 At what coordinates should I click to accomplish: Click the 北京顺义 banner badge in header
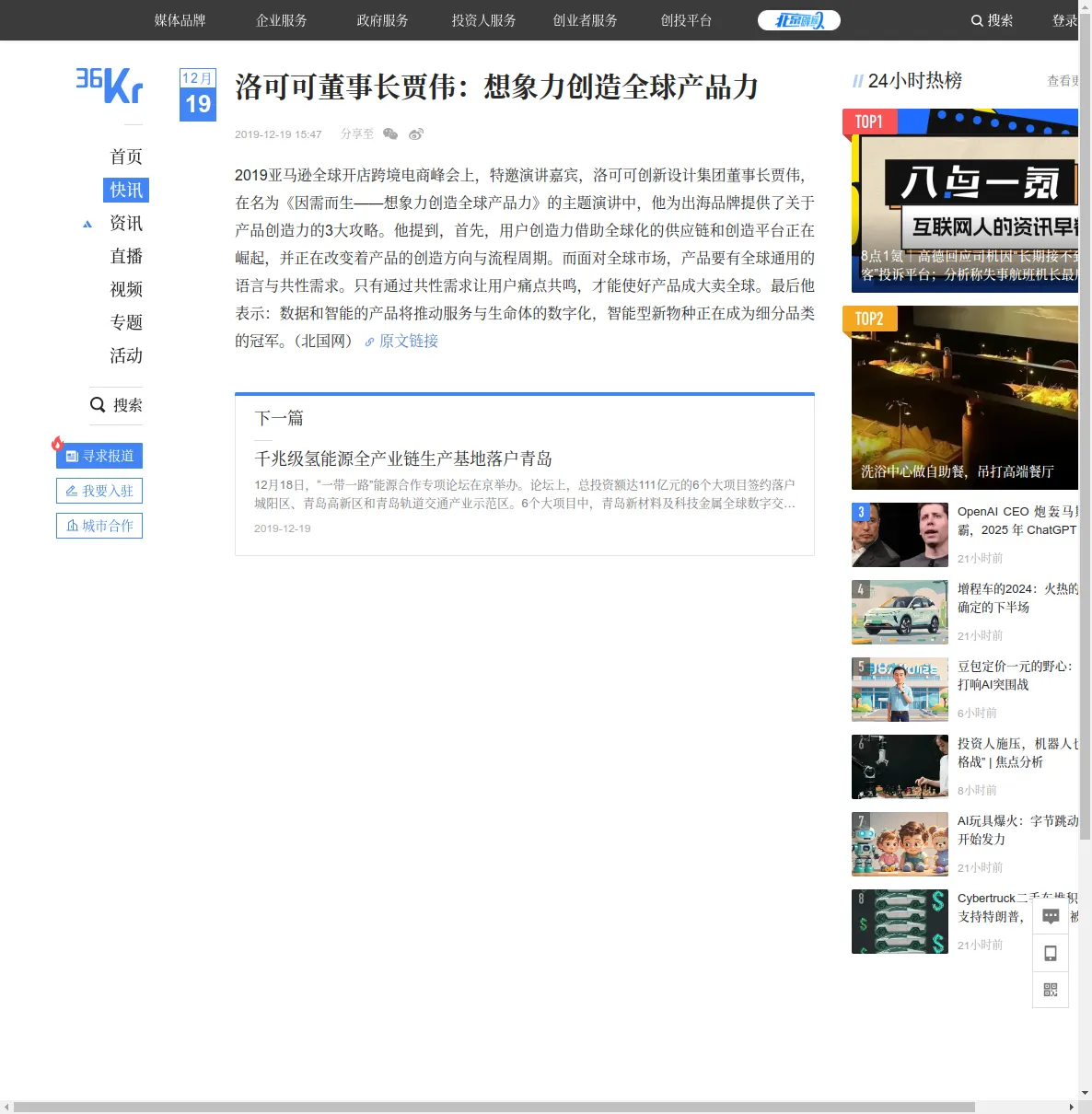tap(799, 20)
